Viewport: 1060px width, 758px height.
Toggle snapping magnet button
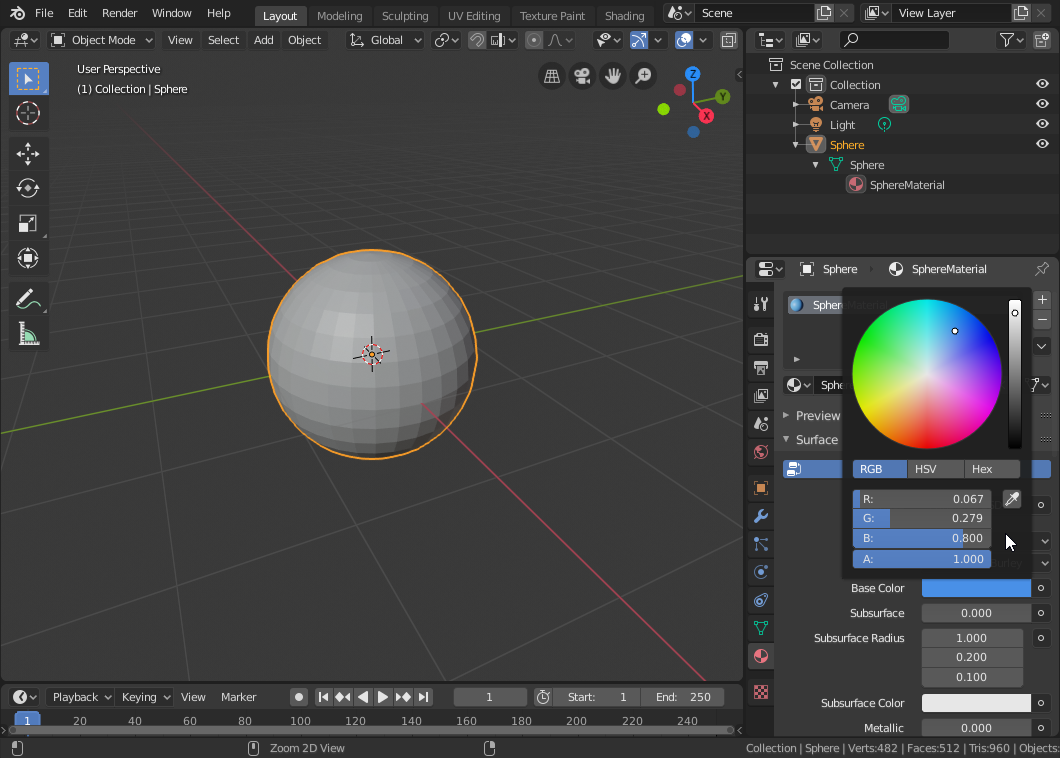477,40
